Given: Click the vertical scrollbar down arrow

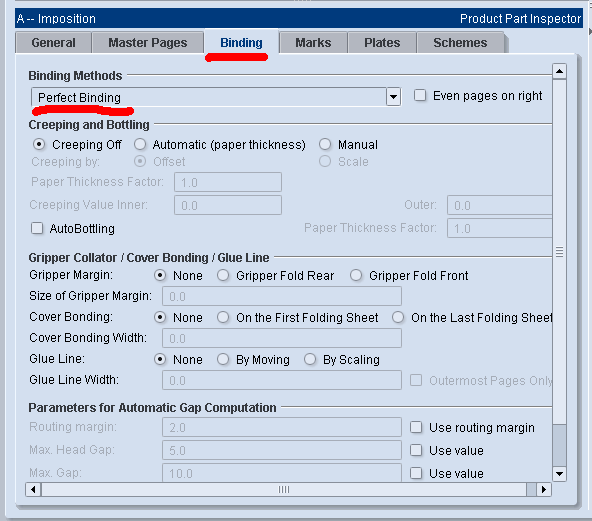Looking at the screenshot, I should [x=559, y=473].
